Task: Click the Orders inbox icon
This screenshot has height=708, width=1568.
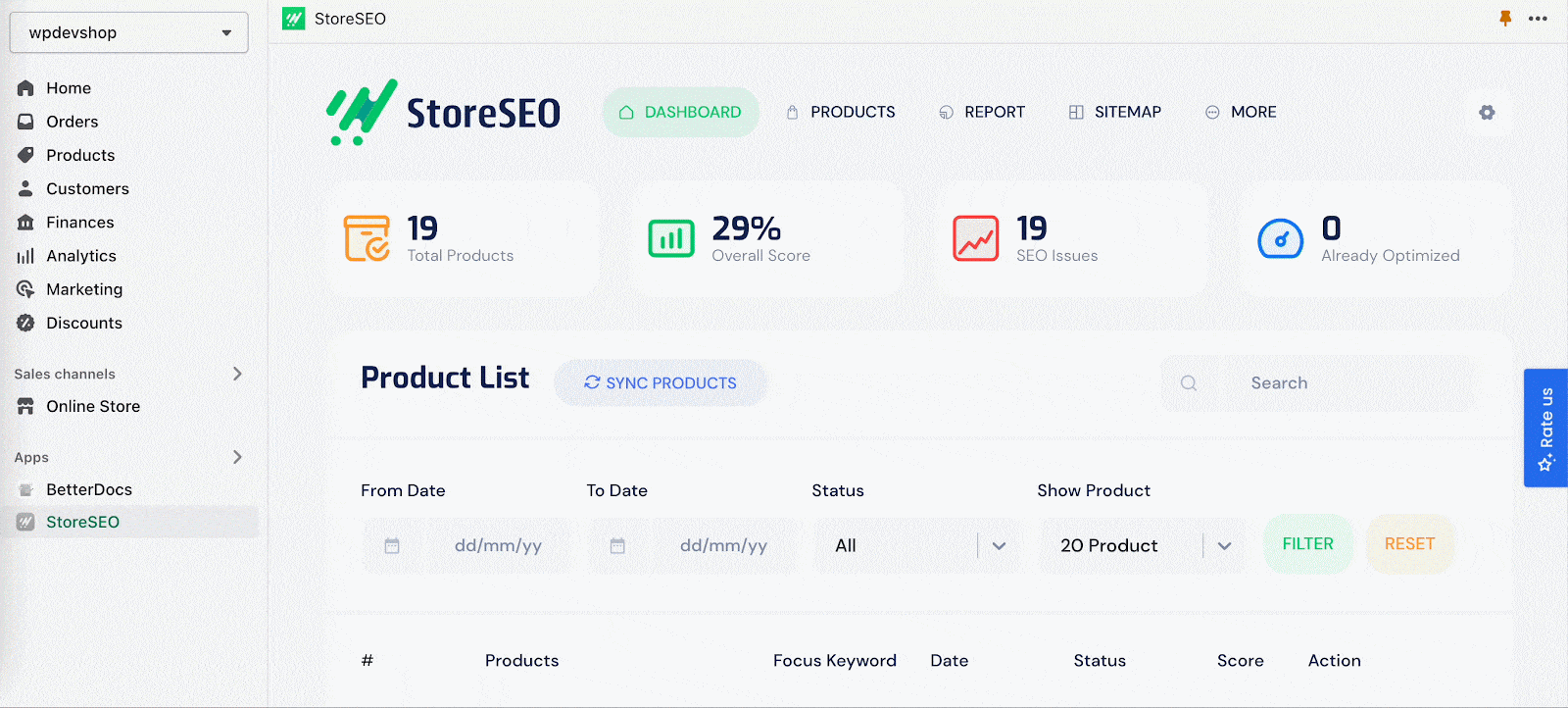Action: coord(25,122)
